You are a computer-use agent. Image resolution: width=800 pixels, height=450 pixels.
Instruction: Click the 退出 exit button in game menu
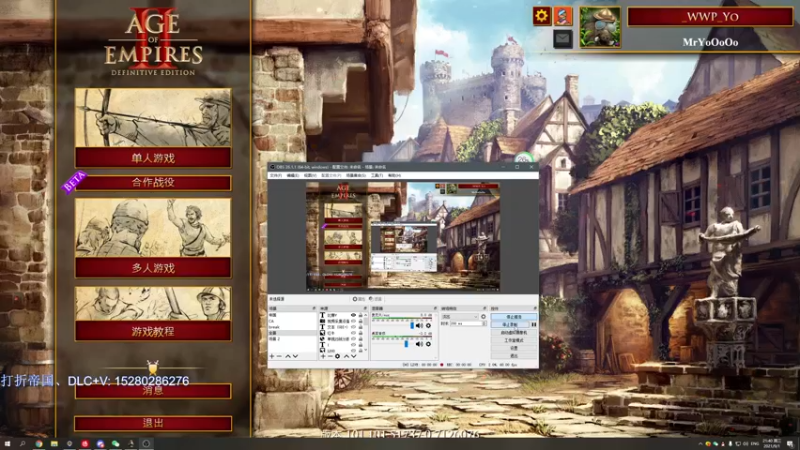[153, 423]
